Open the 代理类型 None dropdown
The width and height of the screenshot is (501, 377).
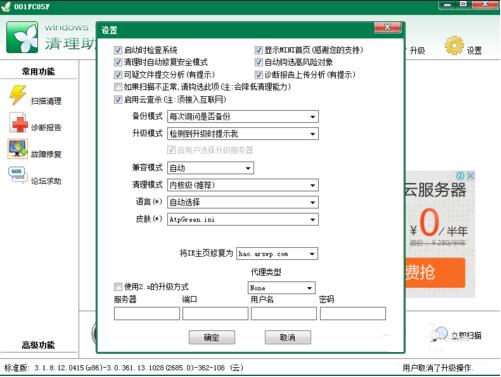281,288
